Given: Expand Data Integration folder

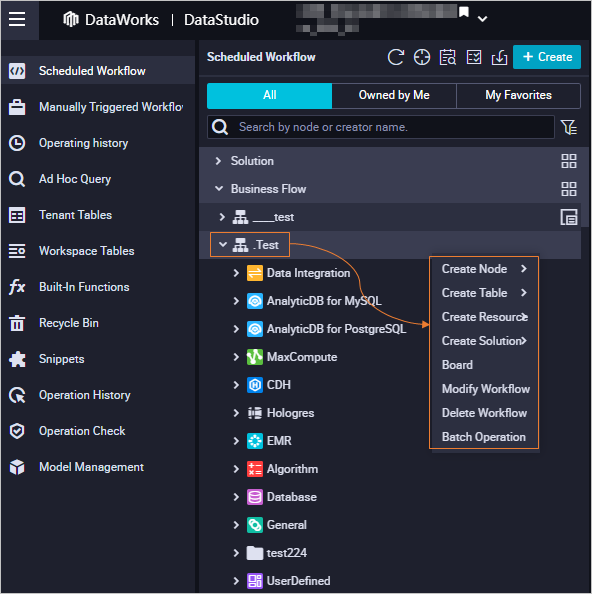Looking at the screenshot, I should tap(236, 273).
